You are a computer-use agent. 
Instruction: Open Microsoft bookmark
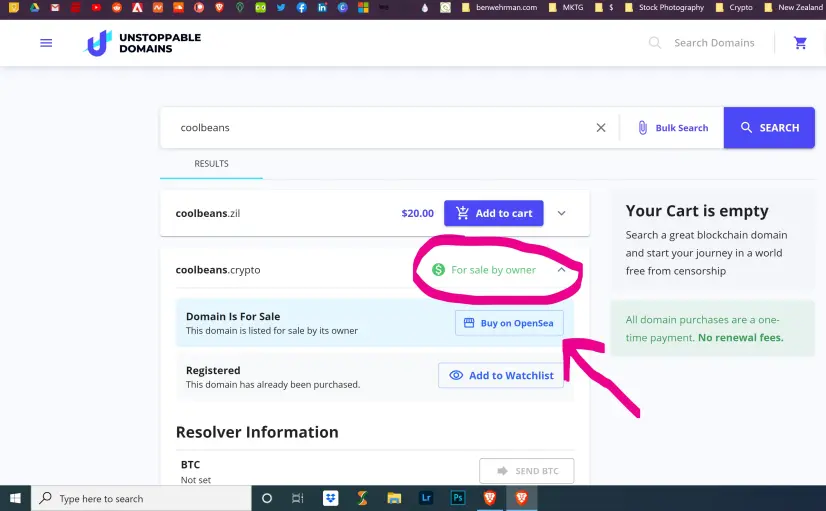[363, 7]
